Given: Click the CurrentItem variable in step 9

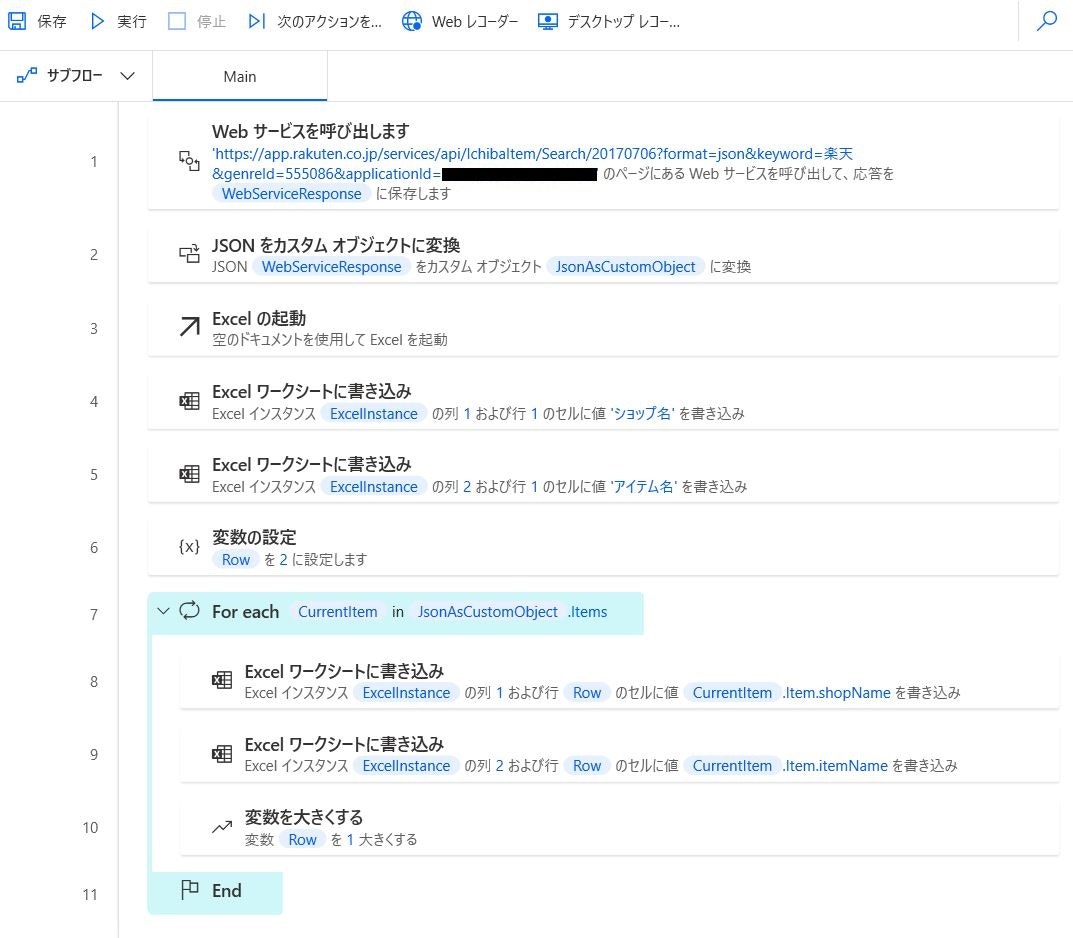Looking at the screenshot, I should point(732,766).
